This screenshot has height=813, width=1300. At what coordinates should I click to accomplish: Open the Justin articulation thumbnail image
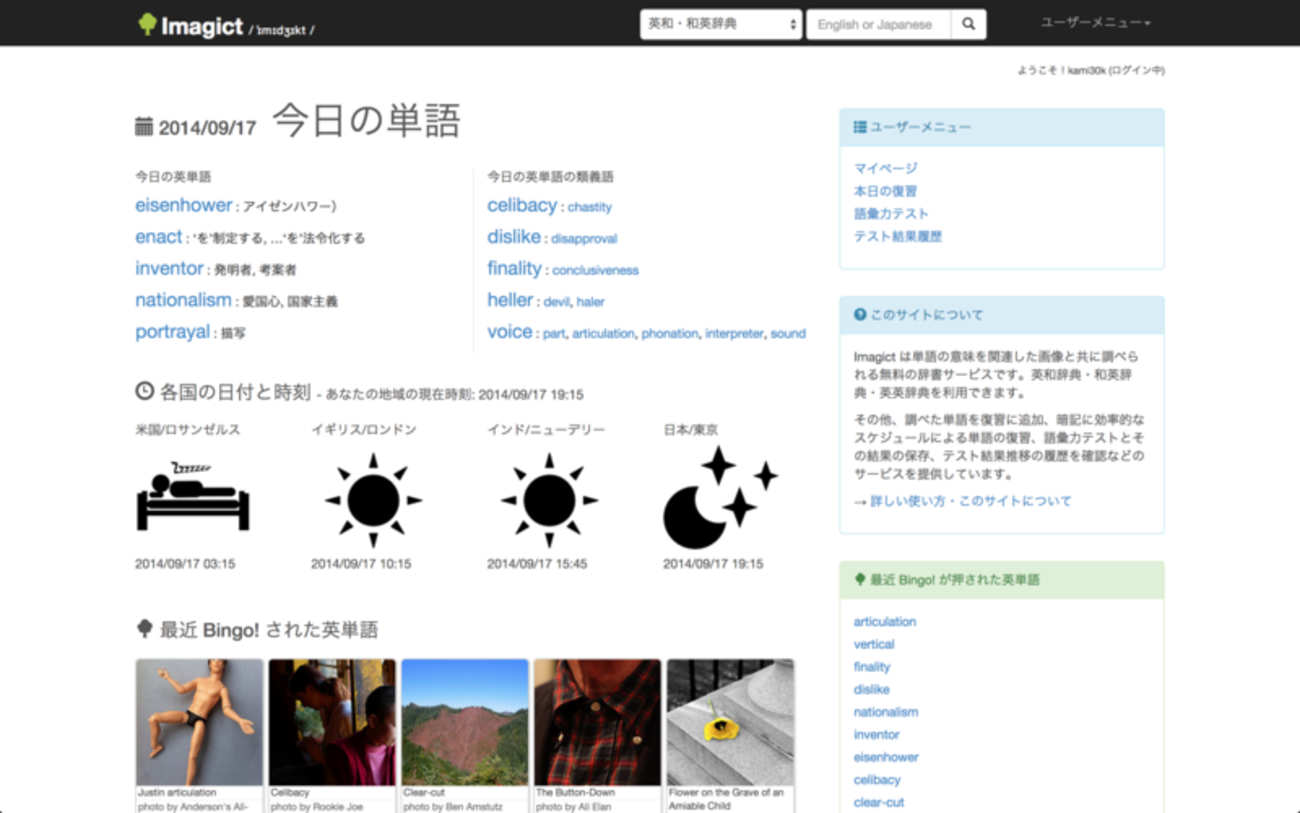pyautogui.click(x=200, y=722)
